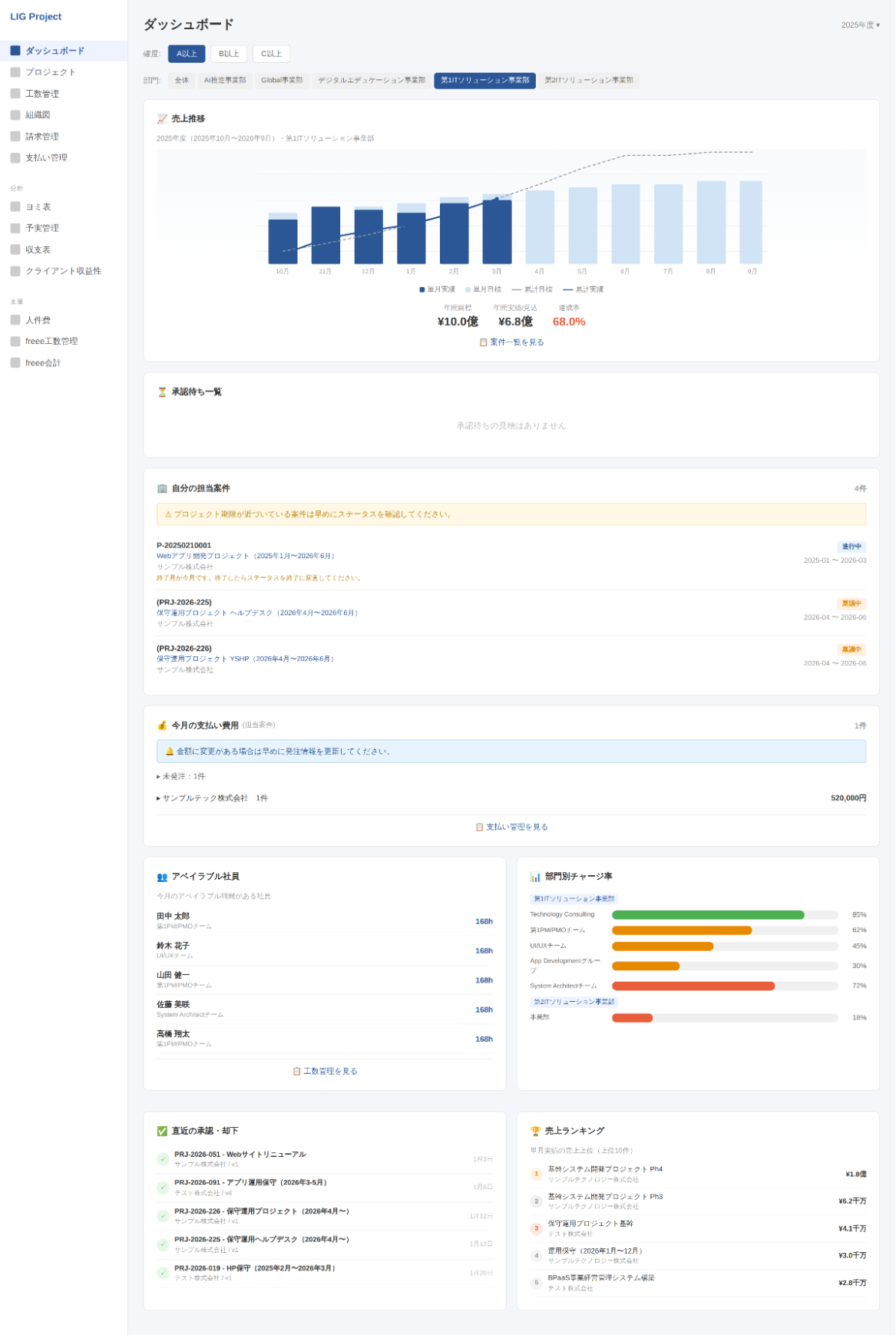The height and width of the screenshot is (1335, 896).
Task: Expand the サンプルテック株式会社 payment entry
Action: click(205, 798)
